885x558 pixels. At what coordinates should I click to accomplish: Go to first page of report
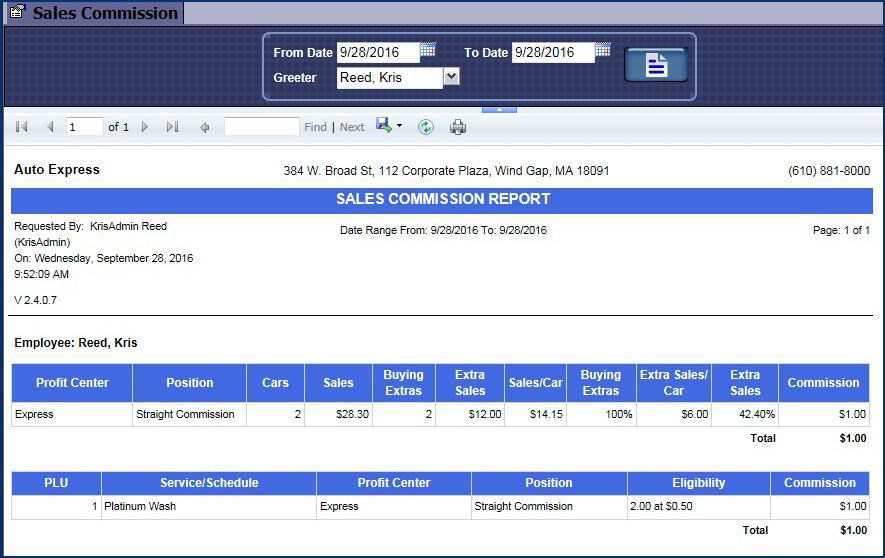pos(22,127)
